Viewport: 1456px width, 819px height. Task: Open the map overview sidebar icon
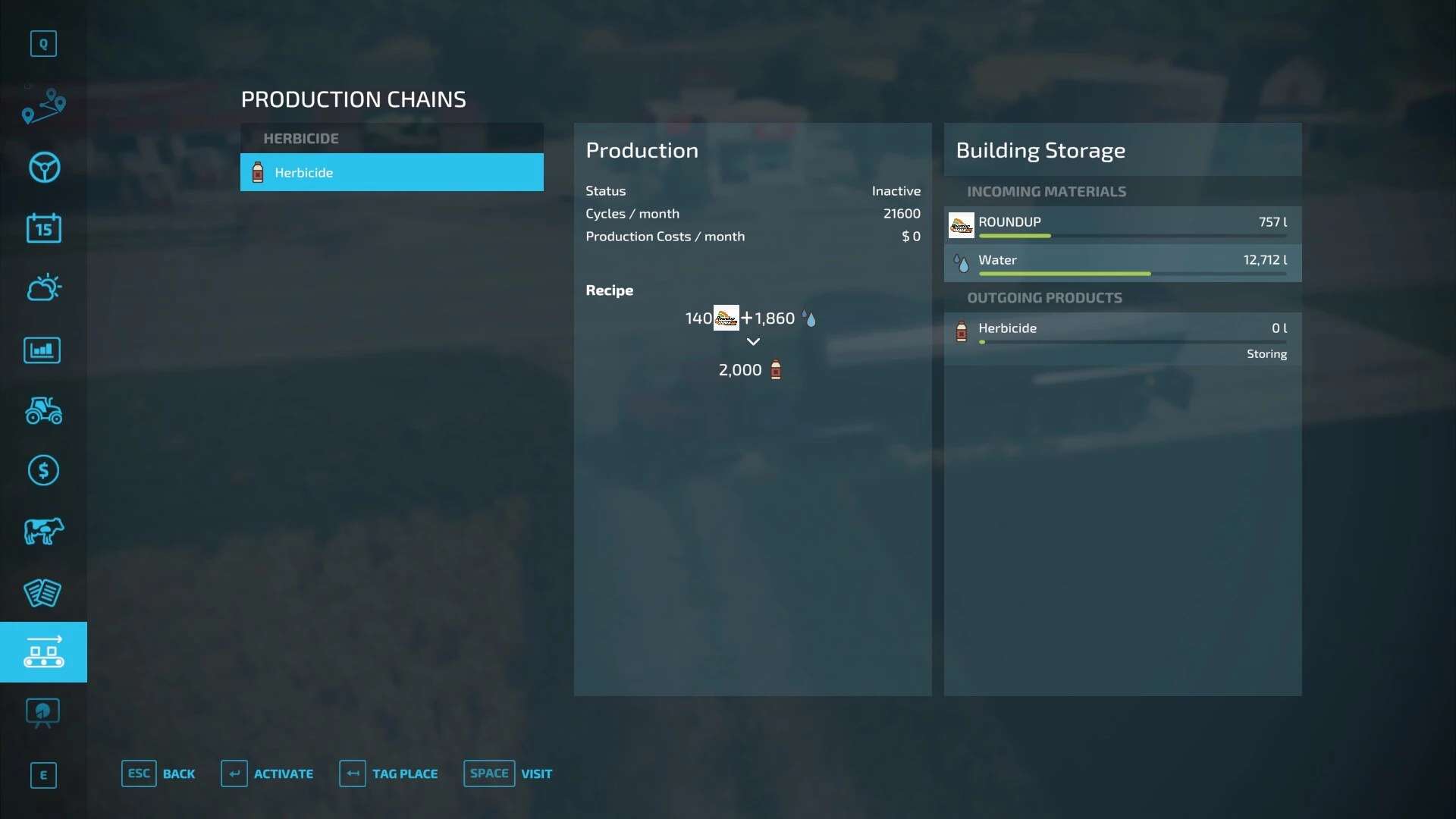[x=43, y=106]
